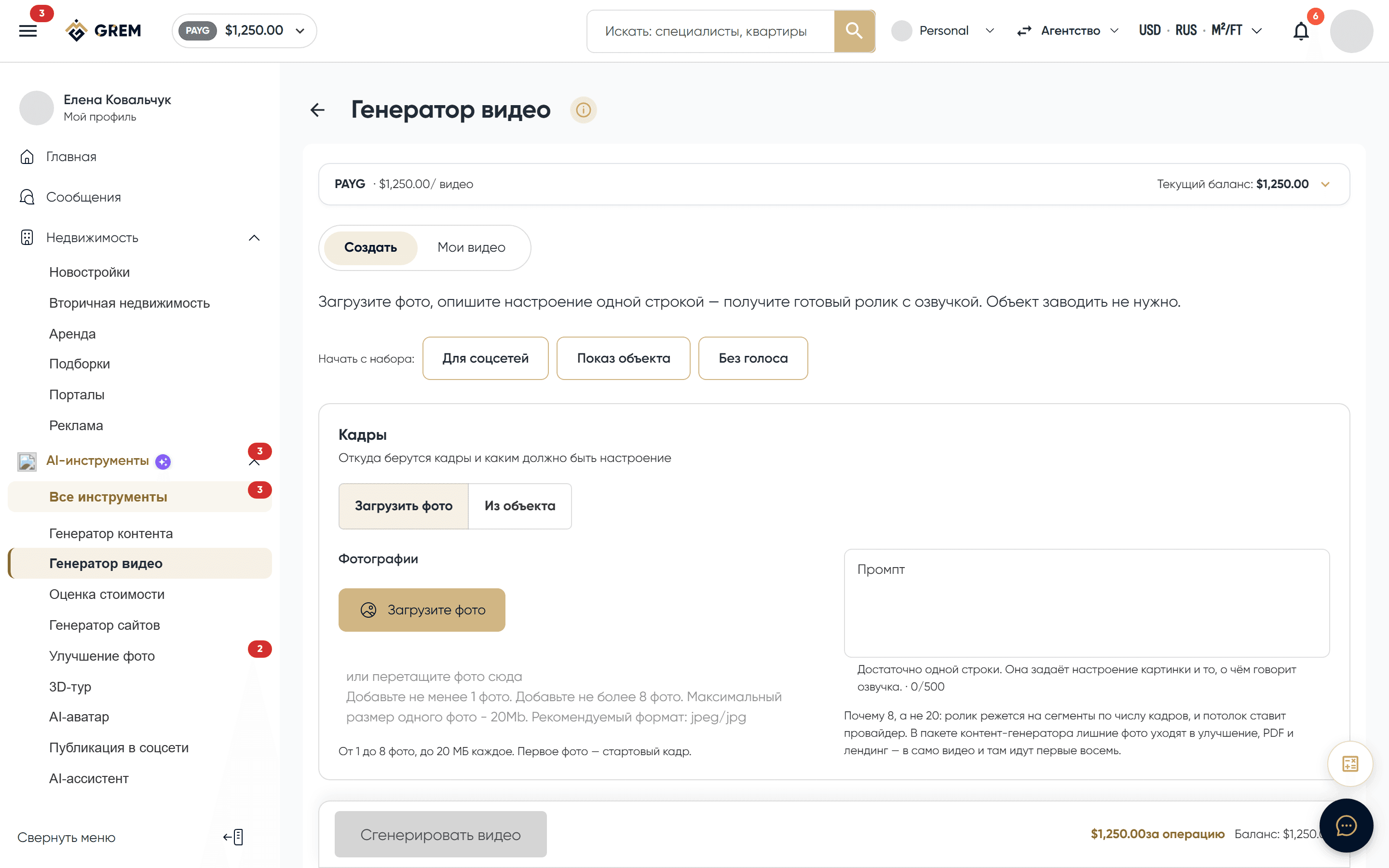Click Сгенерировать видео button

click(440, 834)
